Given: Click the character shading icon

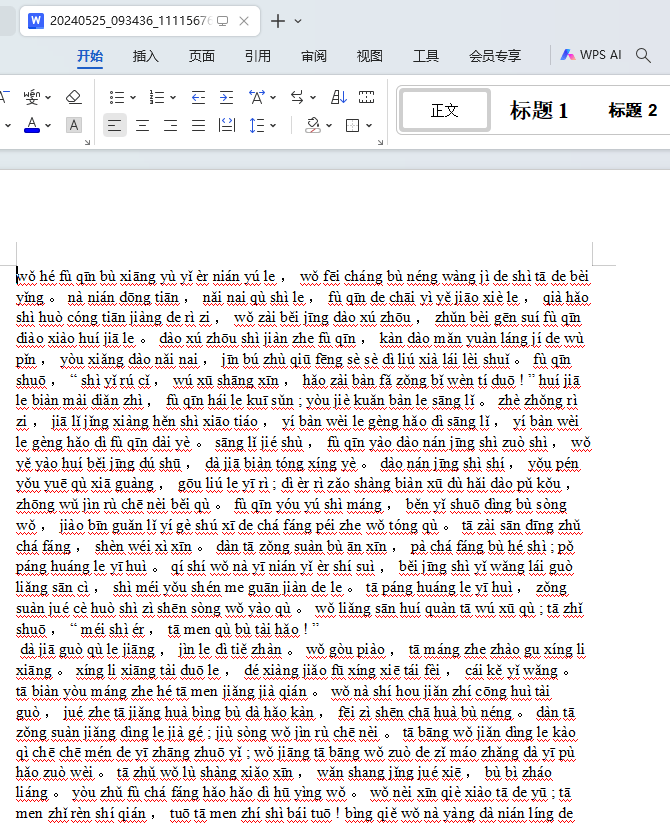Looking at the screenshot, I should pos(73,125).
